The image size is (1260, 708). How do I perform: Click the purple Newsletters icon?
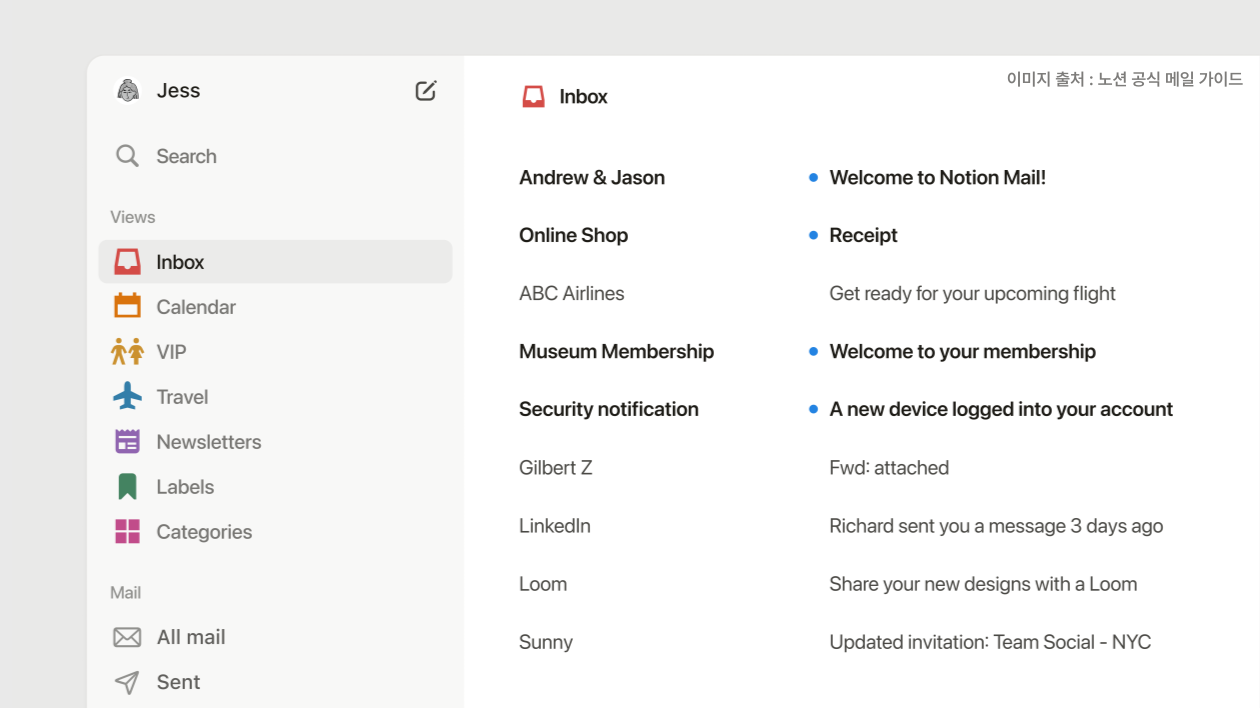(127, 441)
